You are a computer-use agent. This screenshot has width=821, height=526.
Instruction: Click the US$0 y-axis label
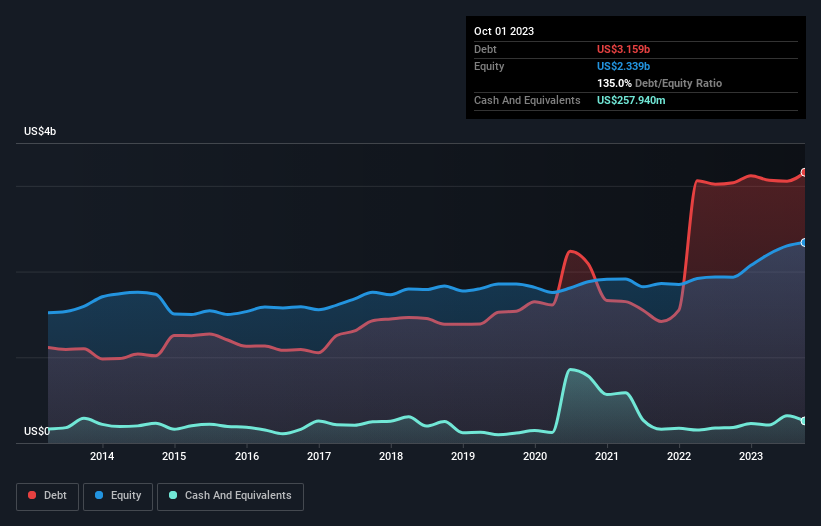37,431
